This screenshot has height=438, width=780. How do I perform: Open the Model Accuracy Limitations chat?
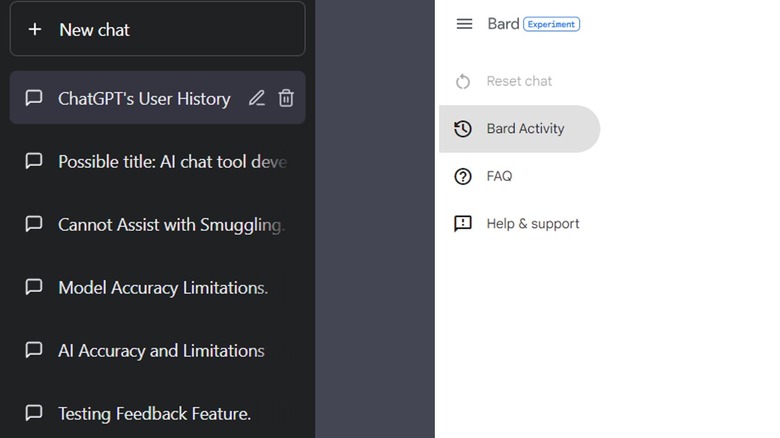click(x=163, y=288)
